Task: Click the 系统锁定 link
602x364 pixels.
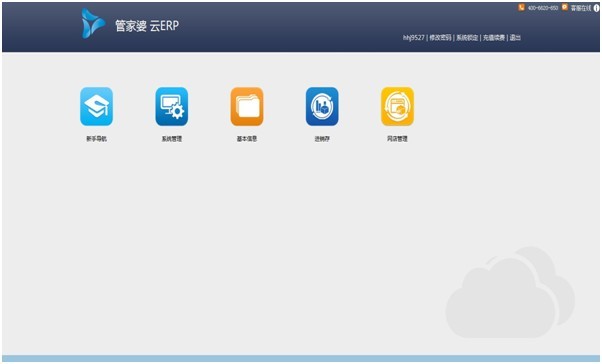Action: [467, 38]
